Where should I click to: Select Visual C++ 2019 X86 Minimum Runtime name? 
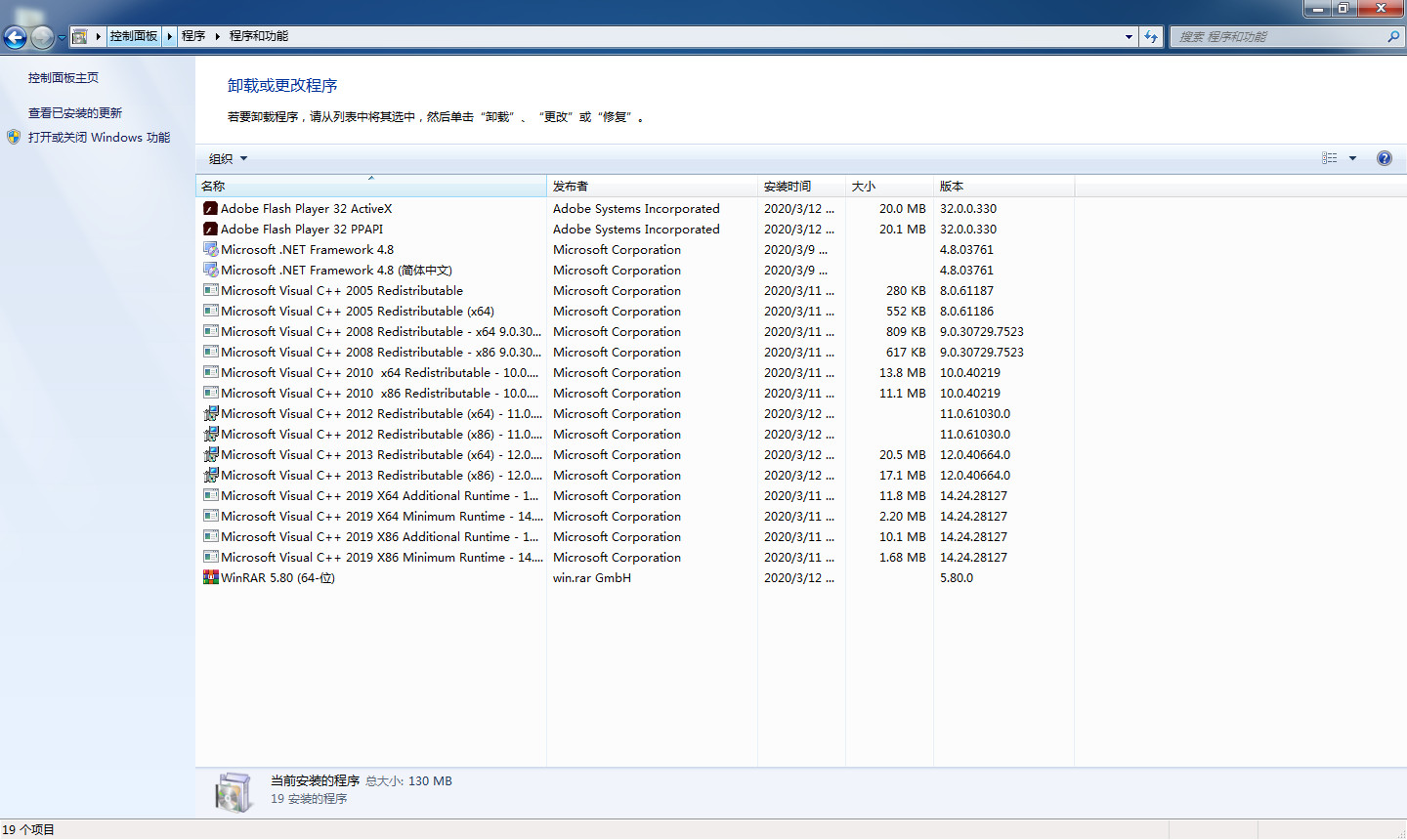click(x=382, y=557)
